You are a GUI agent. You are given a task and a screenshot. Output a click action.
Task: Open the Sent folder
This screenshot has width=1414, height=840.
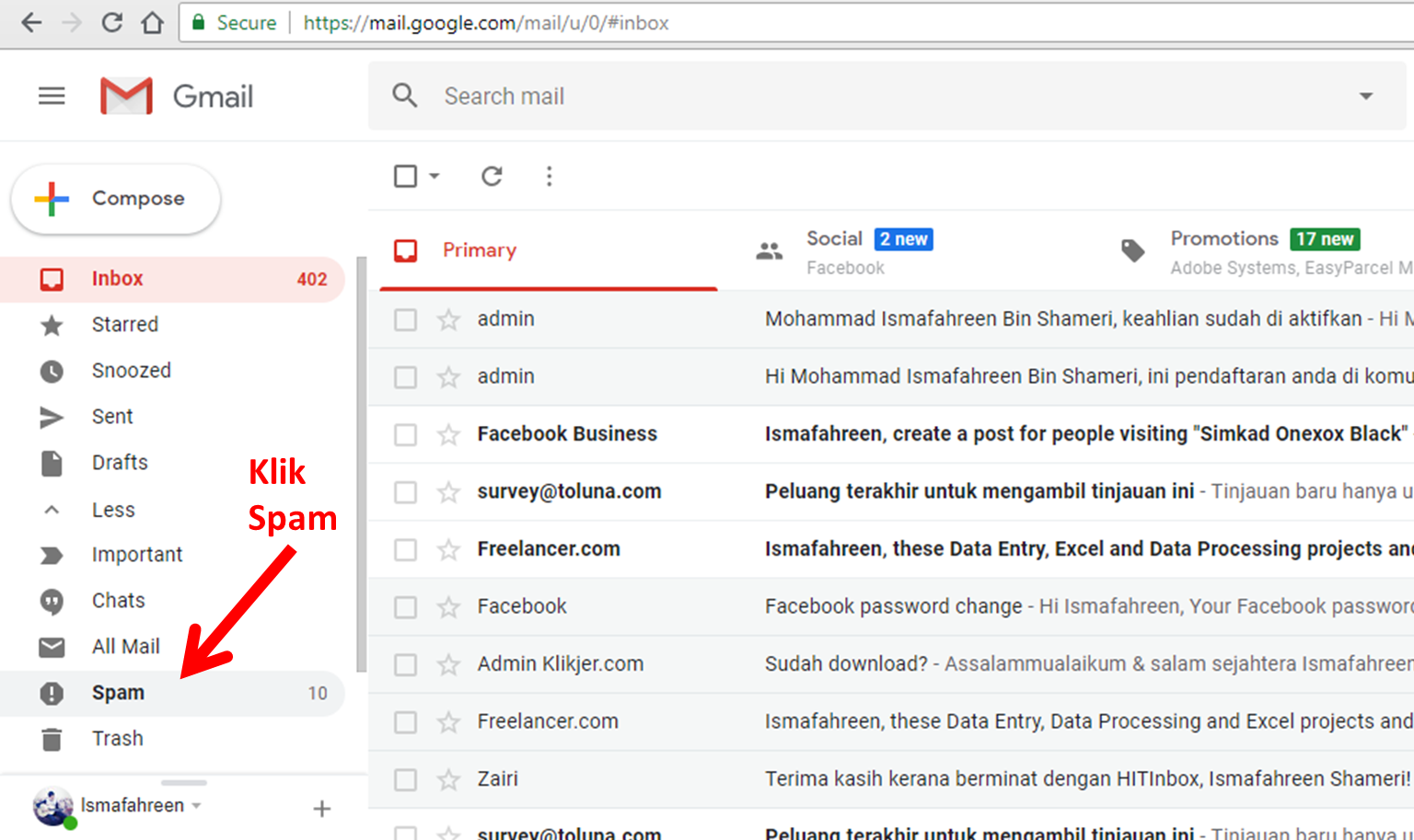[x=111, y=416]
